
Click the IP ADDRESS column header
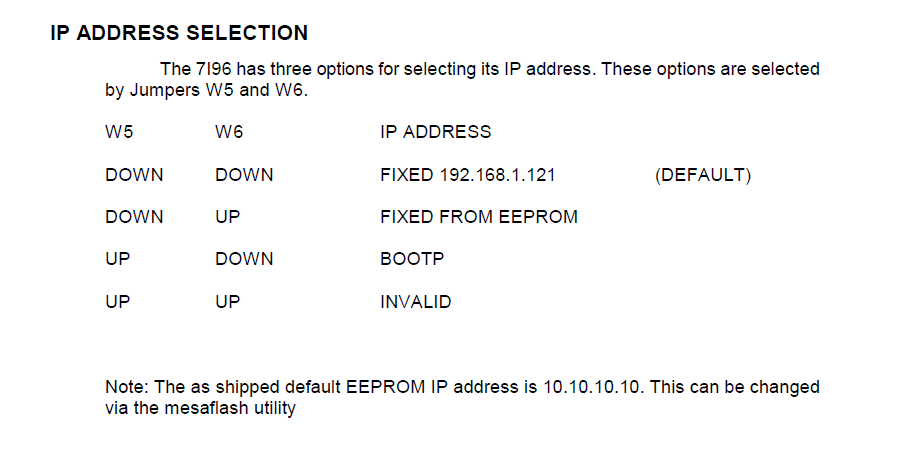point(435,132)
